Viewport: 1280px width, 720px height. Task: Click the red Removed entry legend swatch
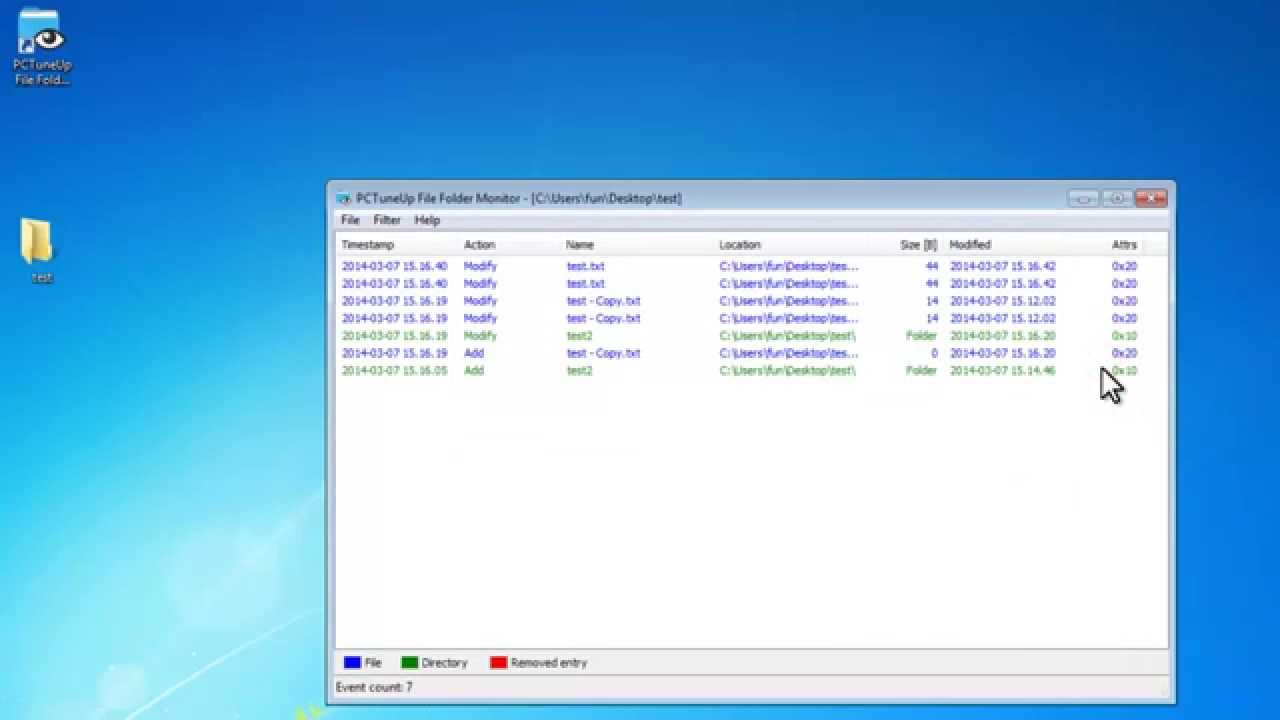(498, 662)
